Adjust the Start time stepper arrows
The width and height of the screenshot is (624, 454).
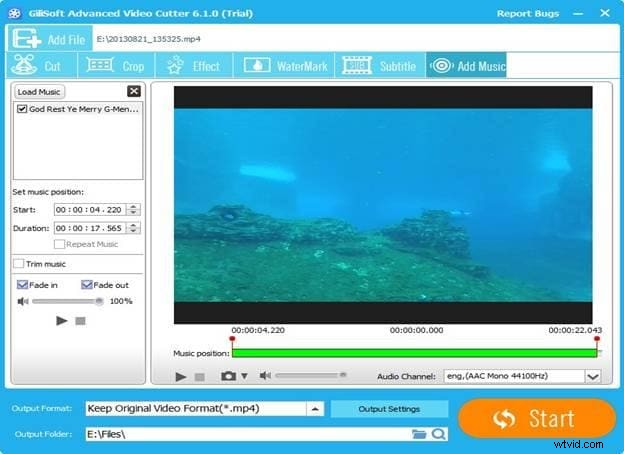point(133,210)
